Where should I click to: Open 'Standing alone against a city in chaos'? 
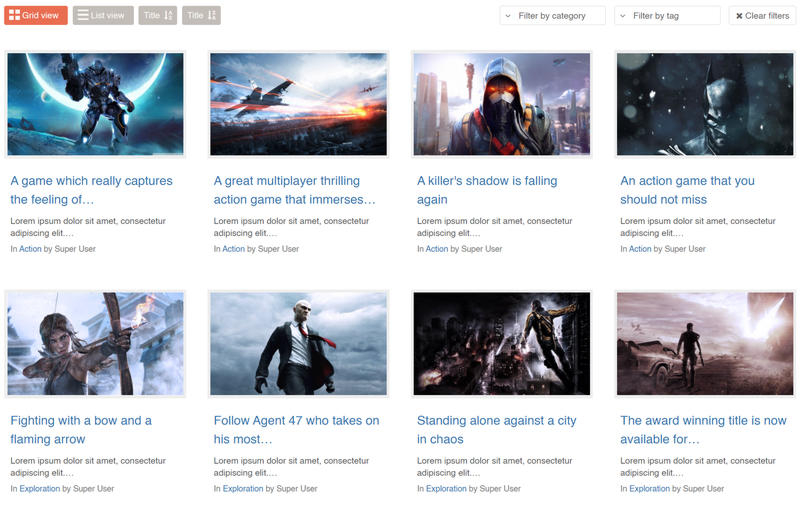point(496,430)
